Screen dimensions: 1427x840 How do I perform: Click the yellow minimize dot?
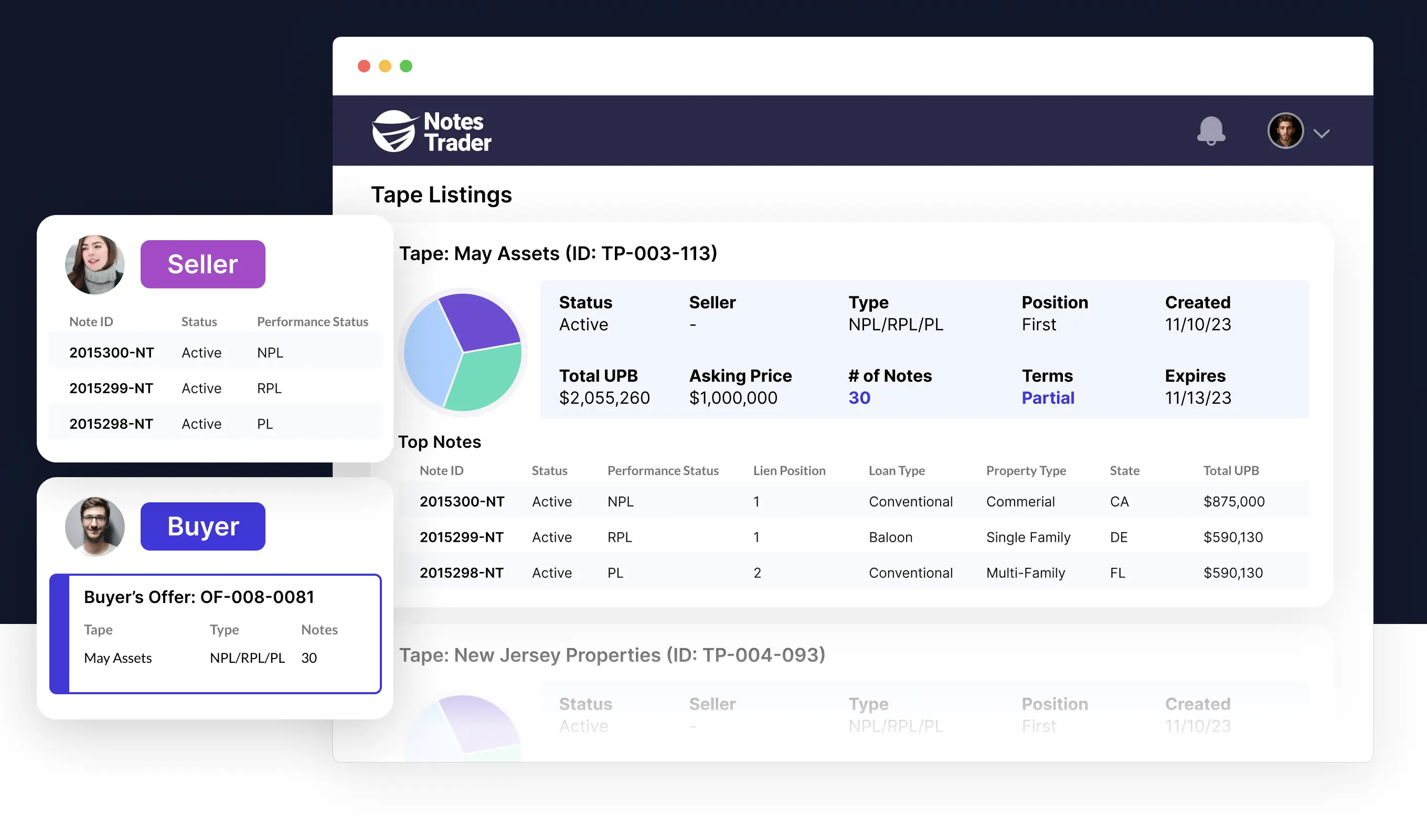pos(385,66)
